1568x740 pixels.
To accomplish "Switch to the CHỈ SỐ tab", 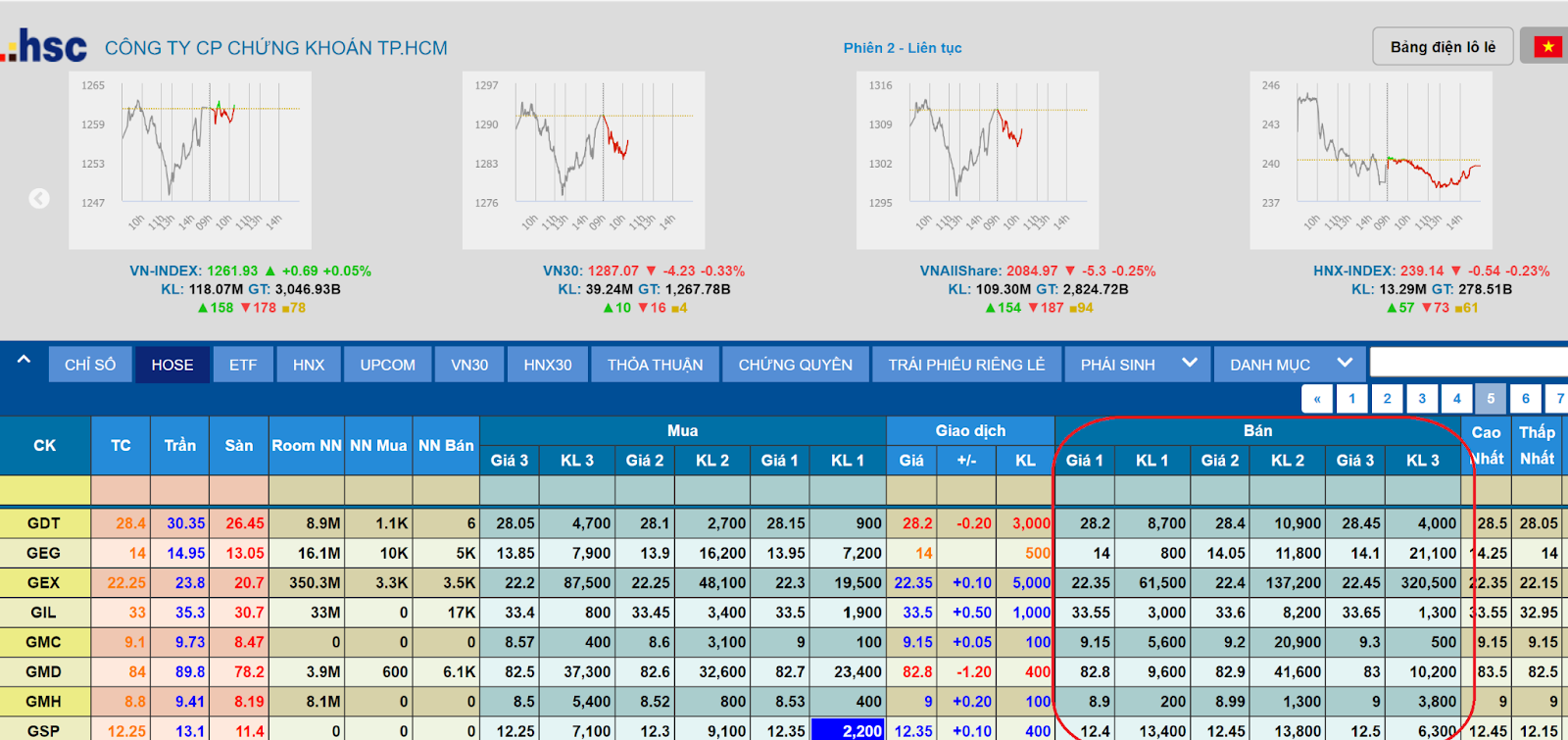I will click(90, 365).
